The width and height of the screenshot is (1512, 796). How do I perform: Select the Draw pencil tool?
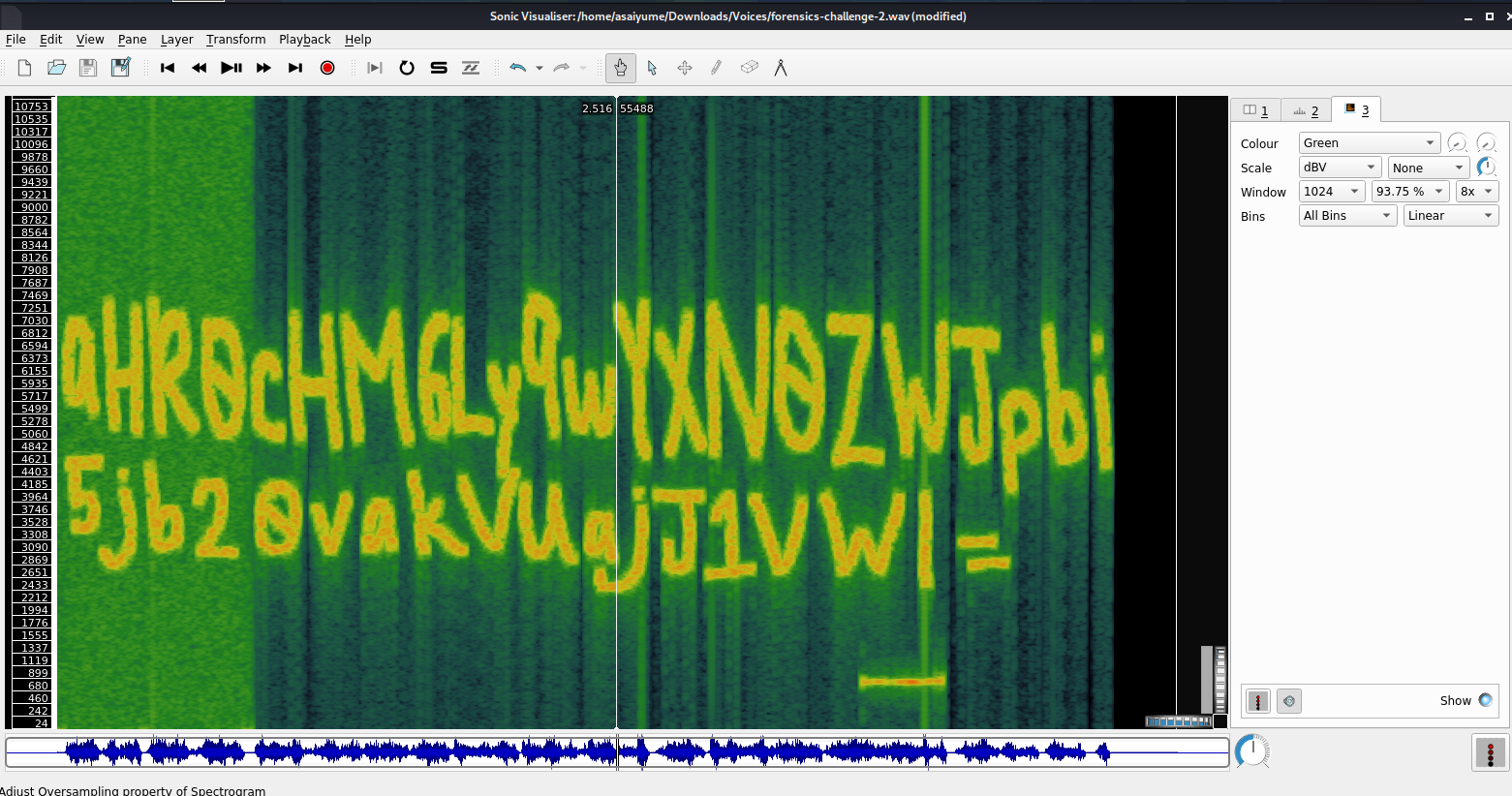tap(716, 68)
